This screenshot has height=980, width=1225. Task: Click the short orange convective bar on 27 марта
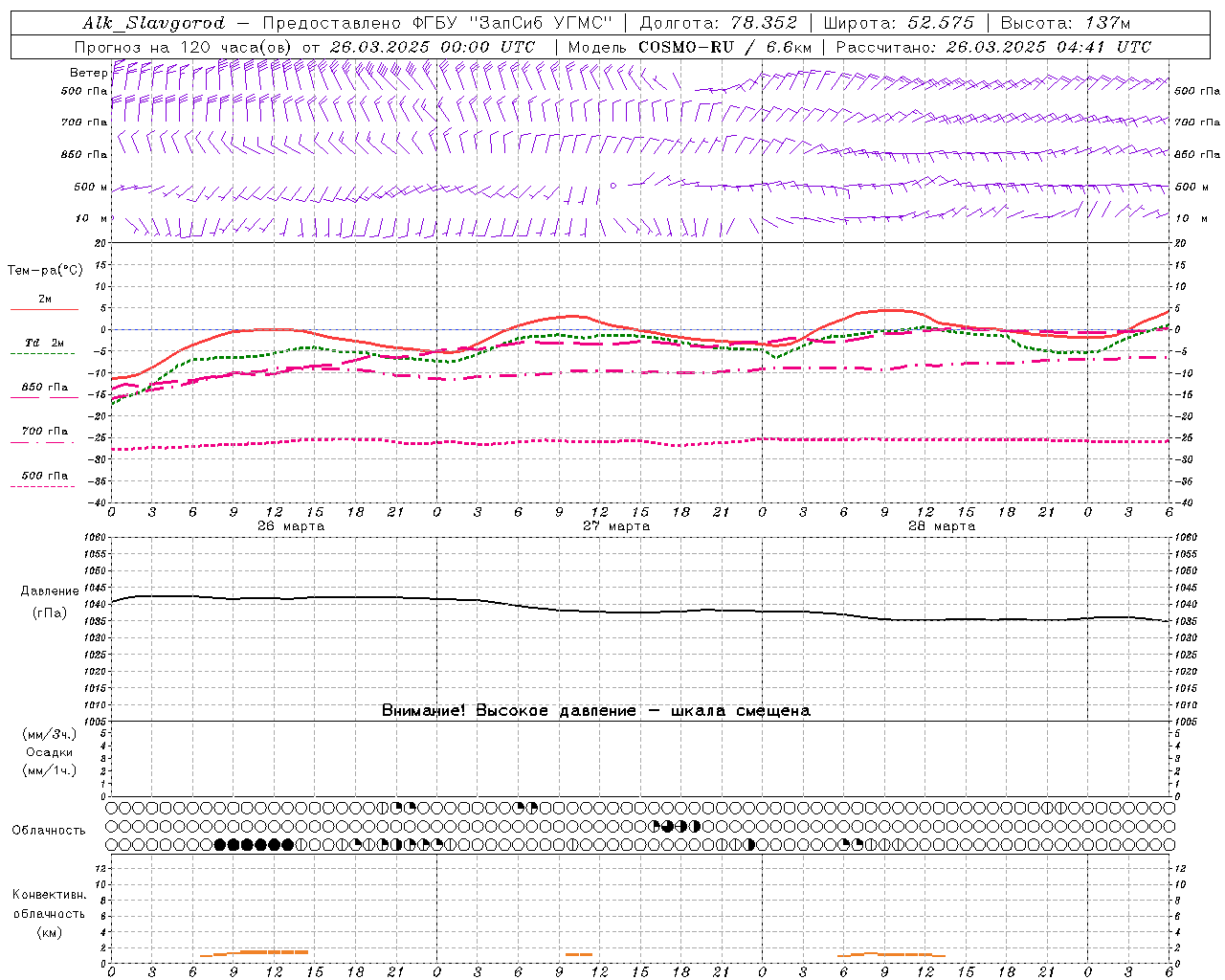tap(579, 954)
